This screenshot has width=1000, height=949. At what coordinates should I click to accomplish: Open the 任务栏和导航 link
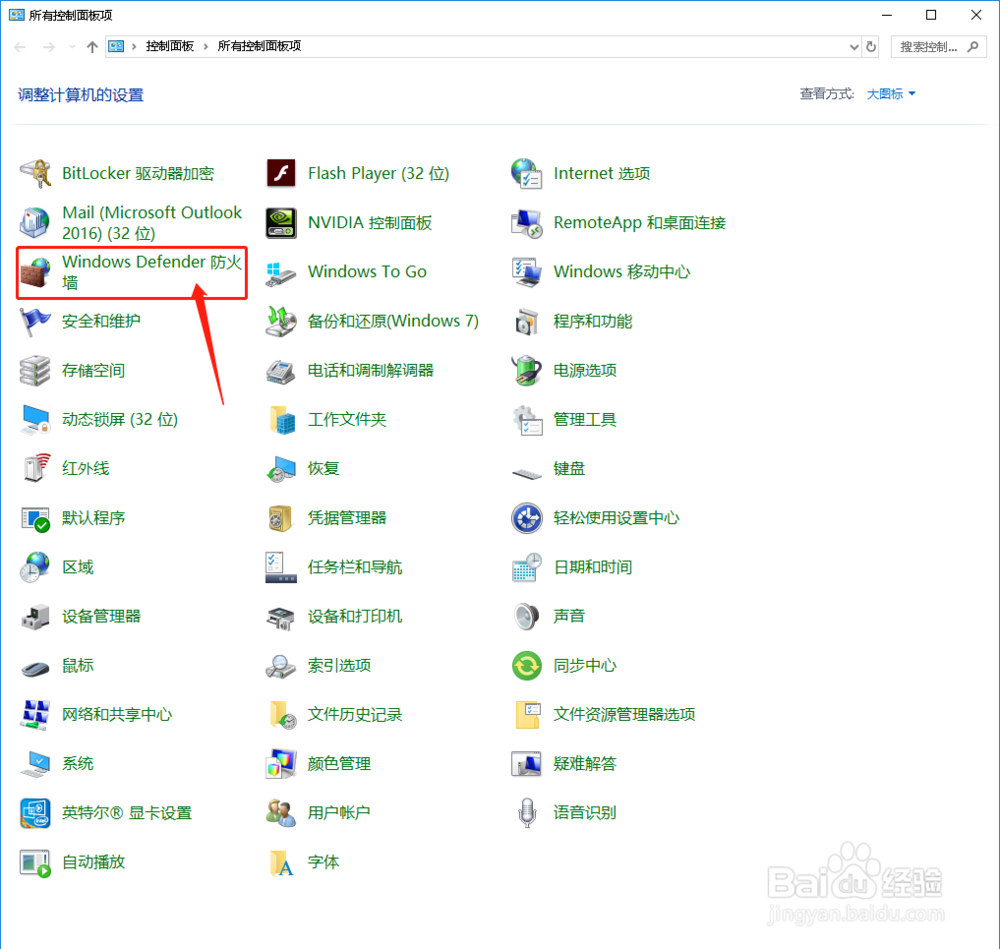point(355,567)
